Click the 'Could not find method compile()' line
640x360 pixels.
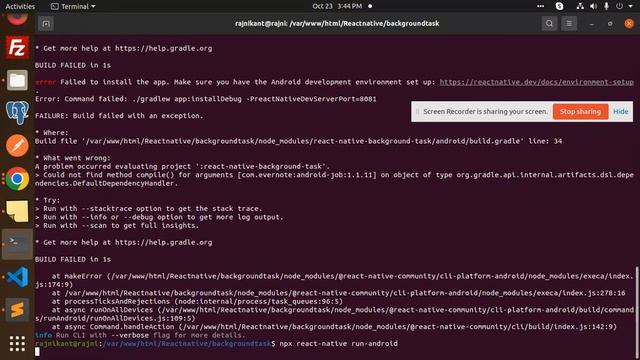pyautogui.click(x=334, y=179)
